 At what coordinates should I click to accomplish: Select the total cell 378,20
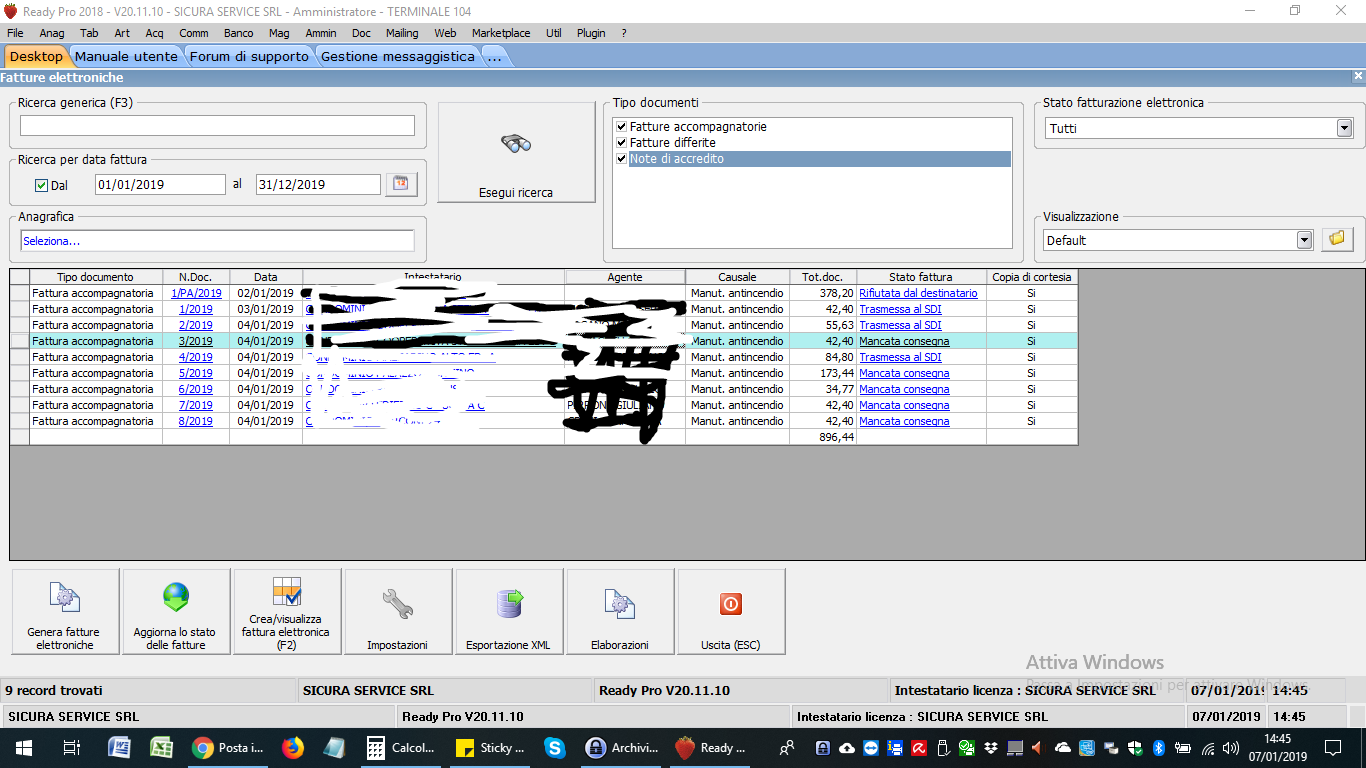[823, 293]
